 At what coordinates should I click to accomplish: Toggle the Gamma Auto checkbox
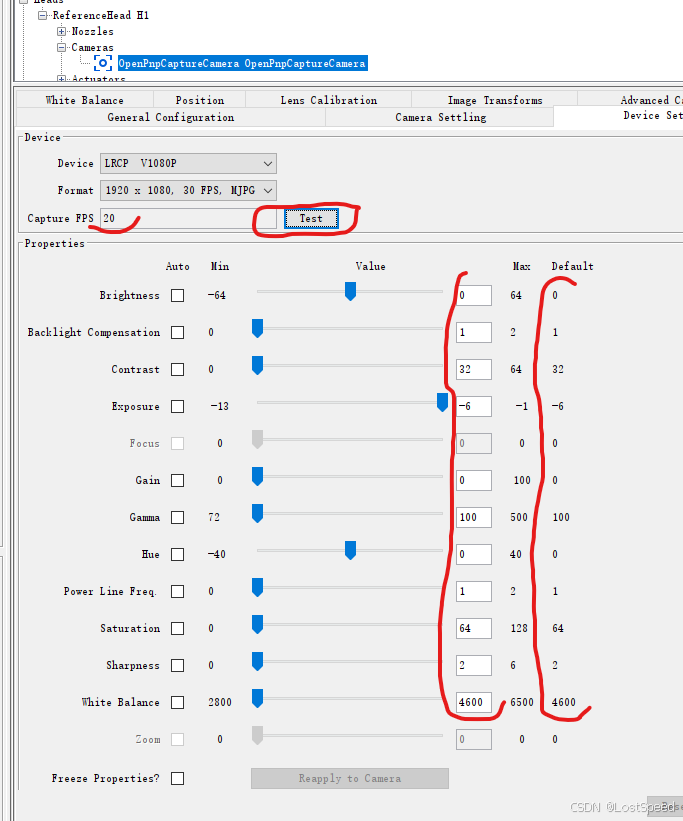(x=178, y=517)
